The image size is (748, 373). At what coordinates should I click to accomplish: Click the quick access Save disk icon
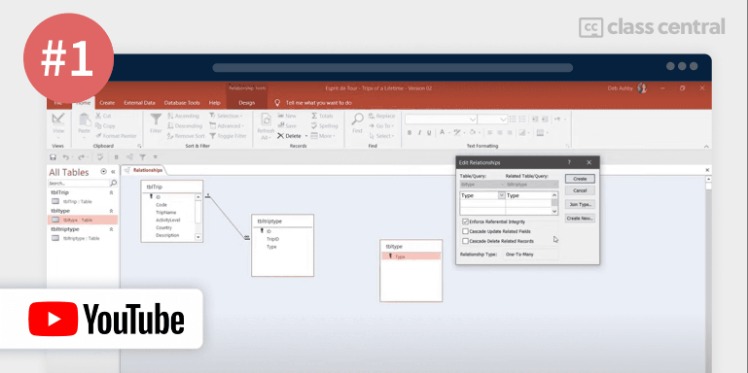pyautogui.click(x=53, y=157)
